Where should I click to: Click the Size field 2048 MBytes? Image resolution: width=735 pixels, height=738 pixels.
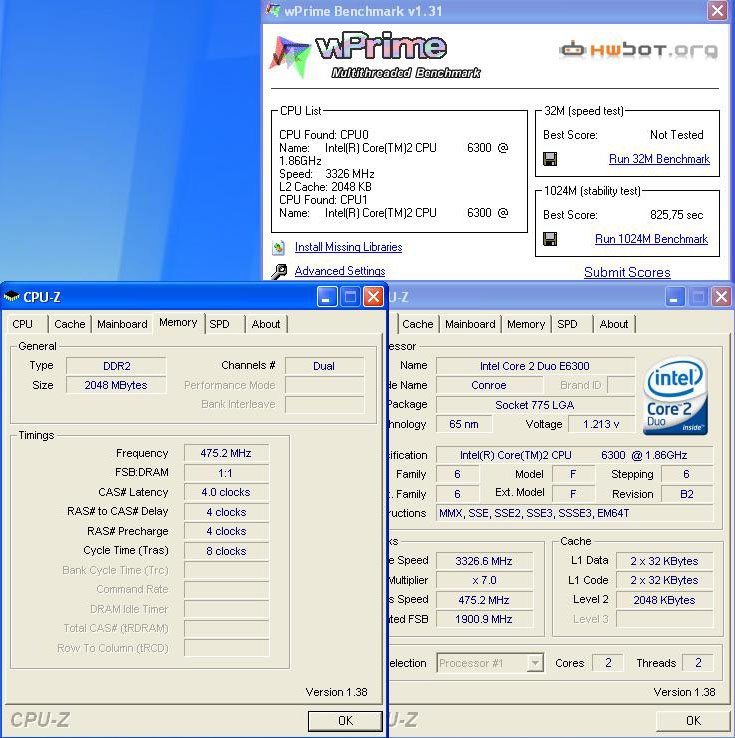coord(116,385)
